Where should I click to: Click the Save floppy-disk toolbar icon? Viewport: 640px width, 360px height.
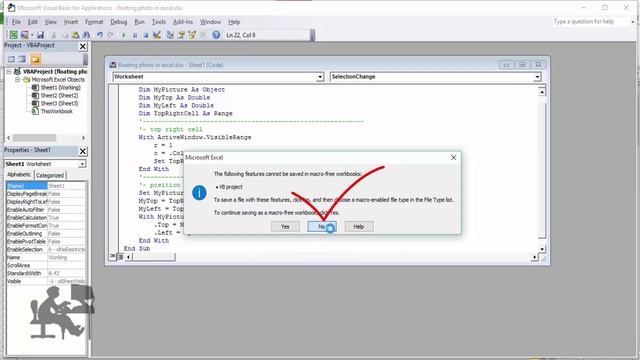click(40, 35)
